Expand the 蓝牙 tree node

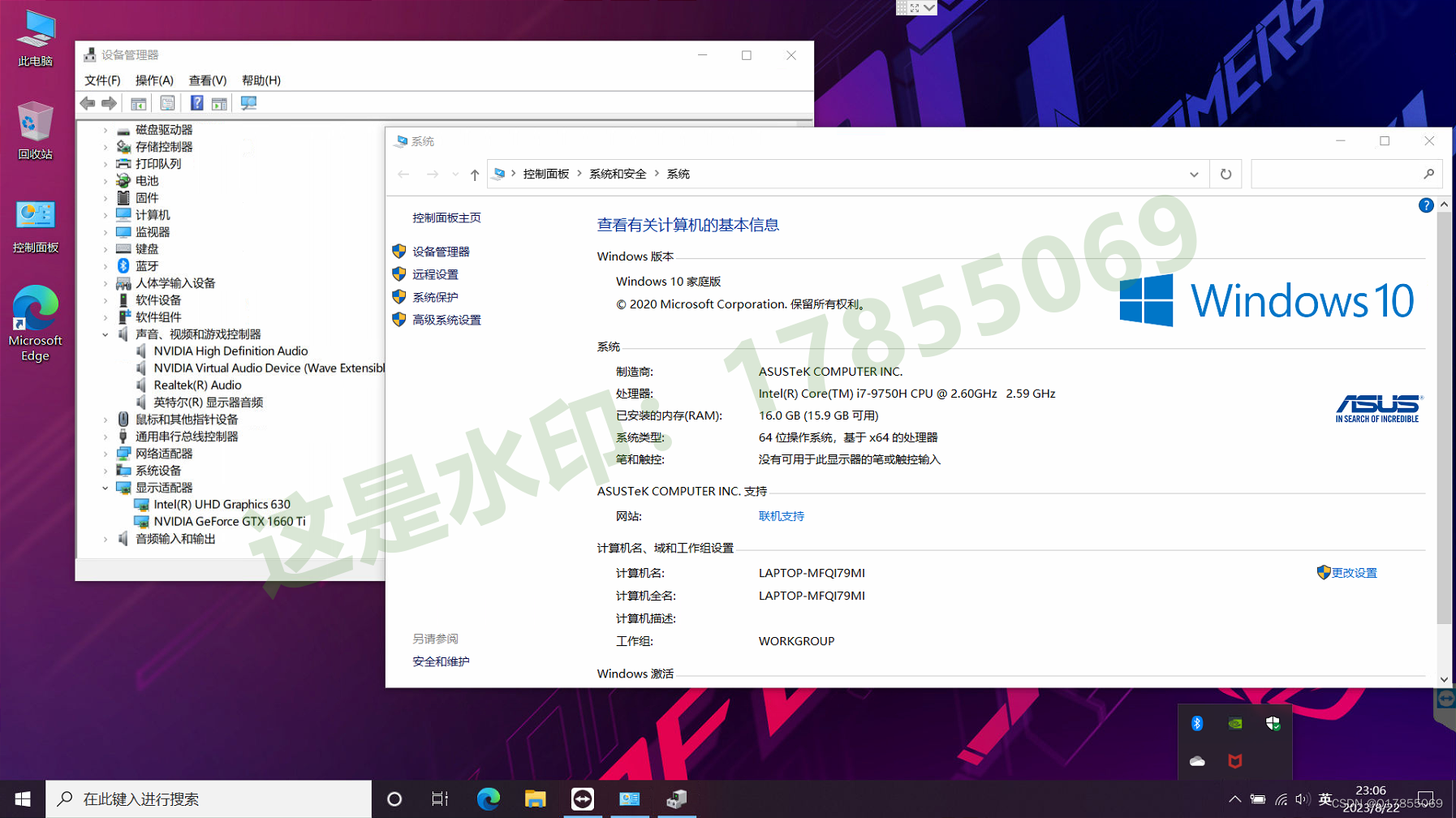[x=106, y=266]
